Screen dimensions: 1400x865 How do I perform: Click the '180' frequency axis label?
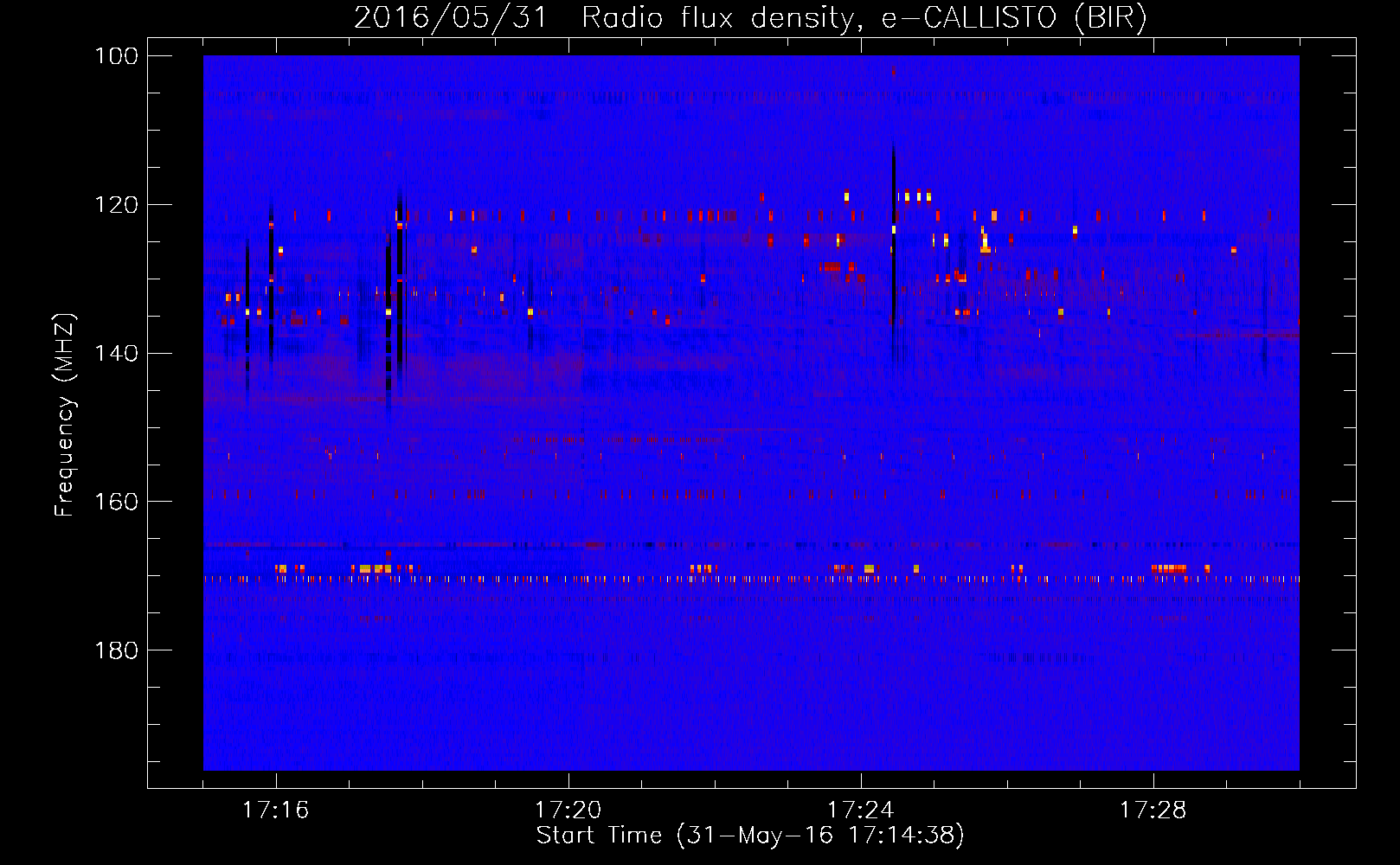[116, 650]
